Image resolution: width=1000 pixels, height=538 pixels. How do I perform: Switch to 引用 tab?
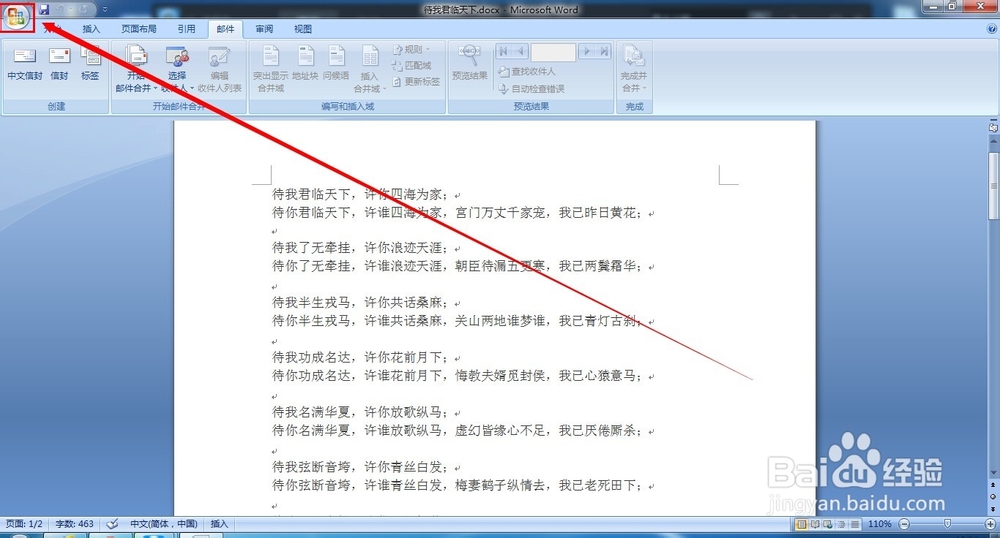[x=186, y=29]
